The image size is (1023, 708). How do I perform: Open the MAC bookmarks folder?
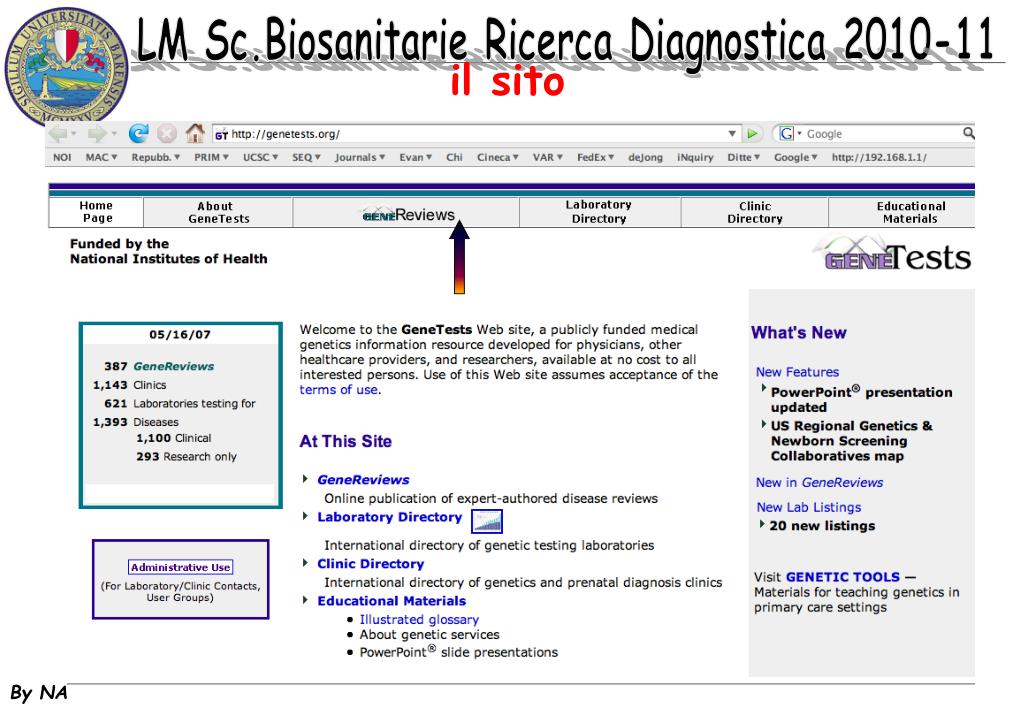pyautogui.click(x=101, y=157)
